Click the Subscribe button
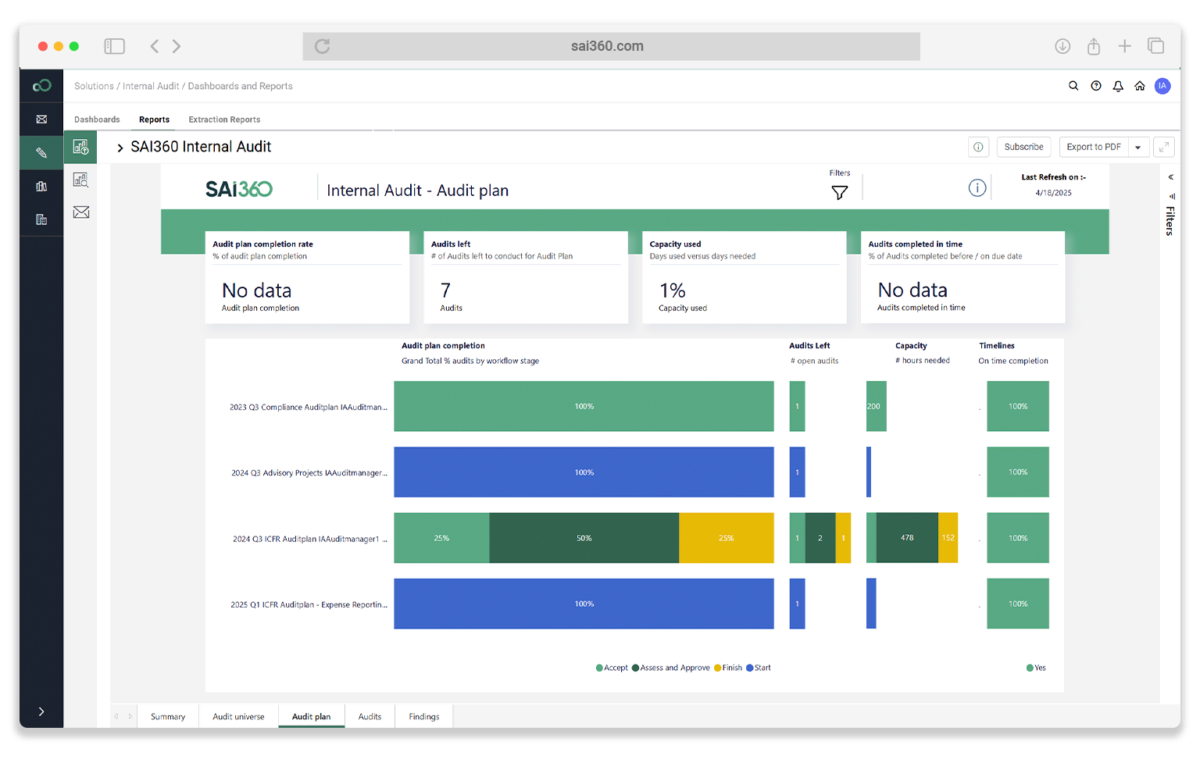Screen dimensions: 1200x770 (1023, 146)
